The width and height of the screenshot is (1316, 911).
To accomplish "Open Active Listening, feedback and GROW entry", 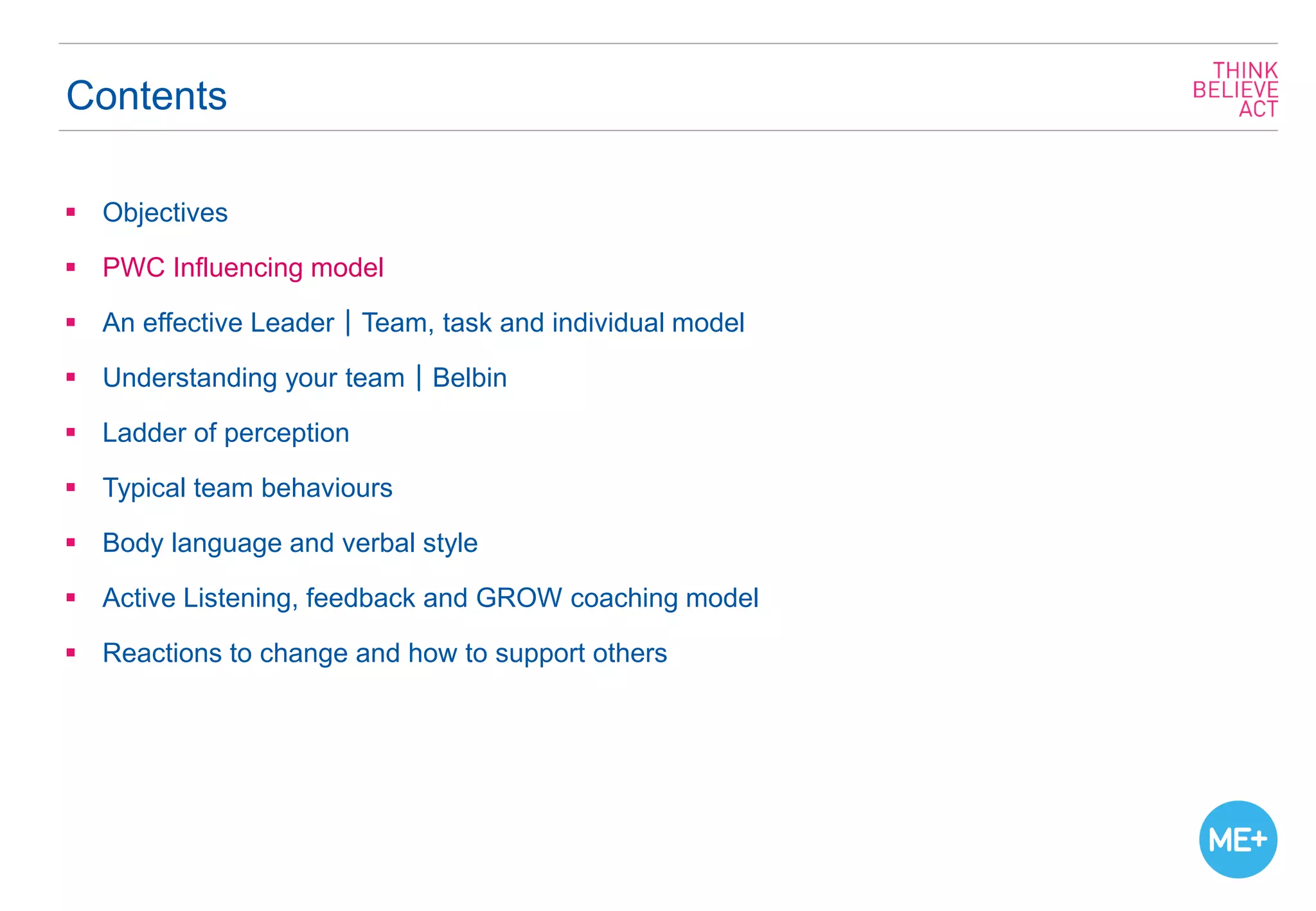I will coord(431,598).
